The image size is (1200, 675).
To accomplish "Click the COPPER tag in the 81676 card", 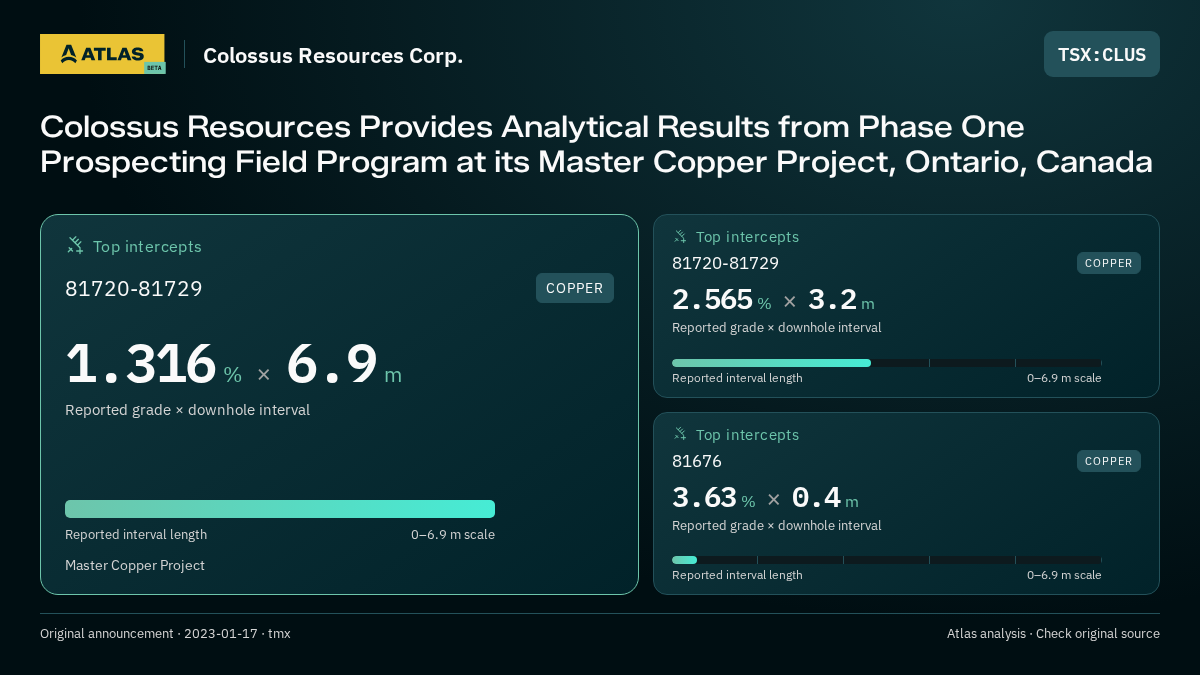I will coord(1109,461).
